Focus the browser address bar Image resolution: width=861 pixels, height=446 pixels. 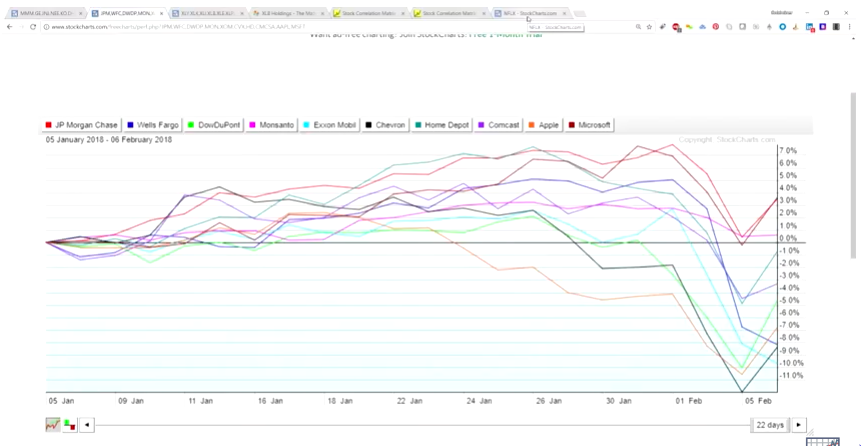300,27
